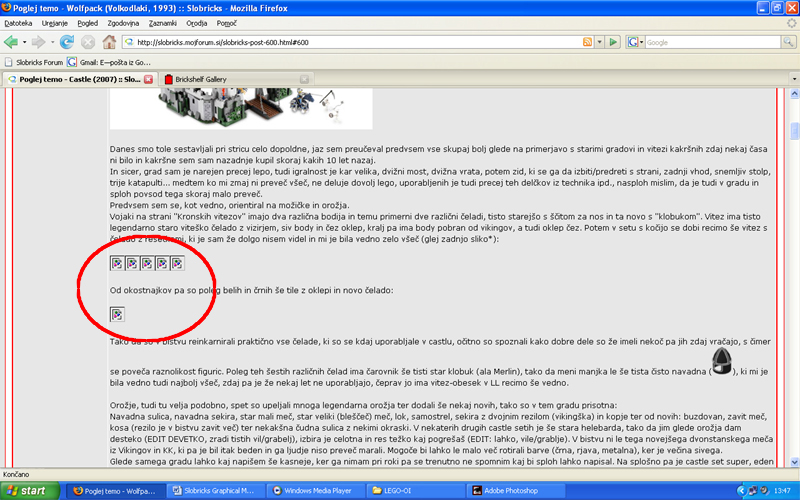Click the castle set image thumbnail
Screen dimensions: 800x500
[x=241, y=108]
